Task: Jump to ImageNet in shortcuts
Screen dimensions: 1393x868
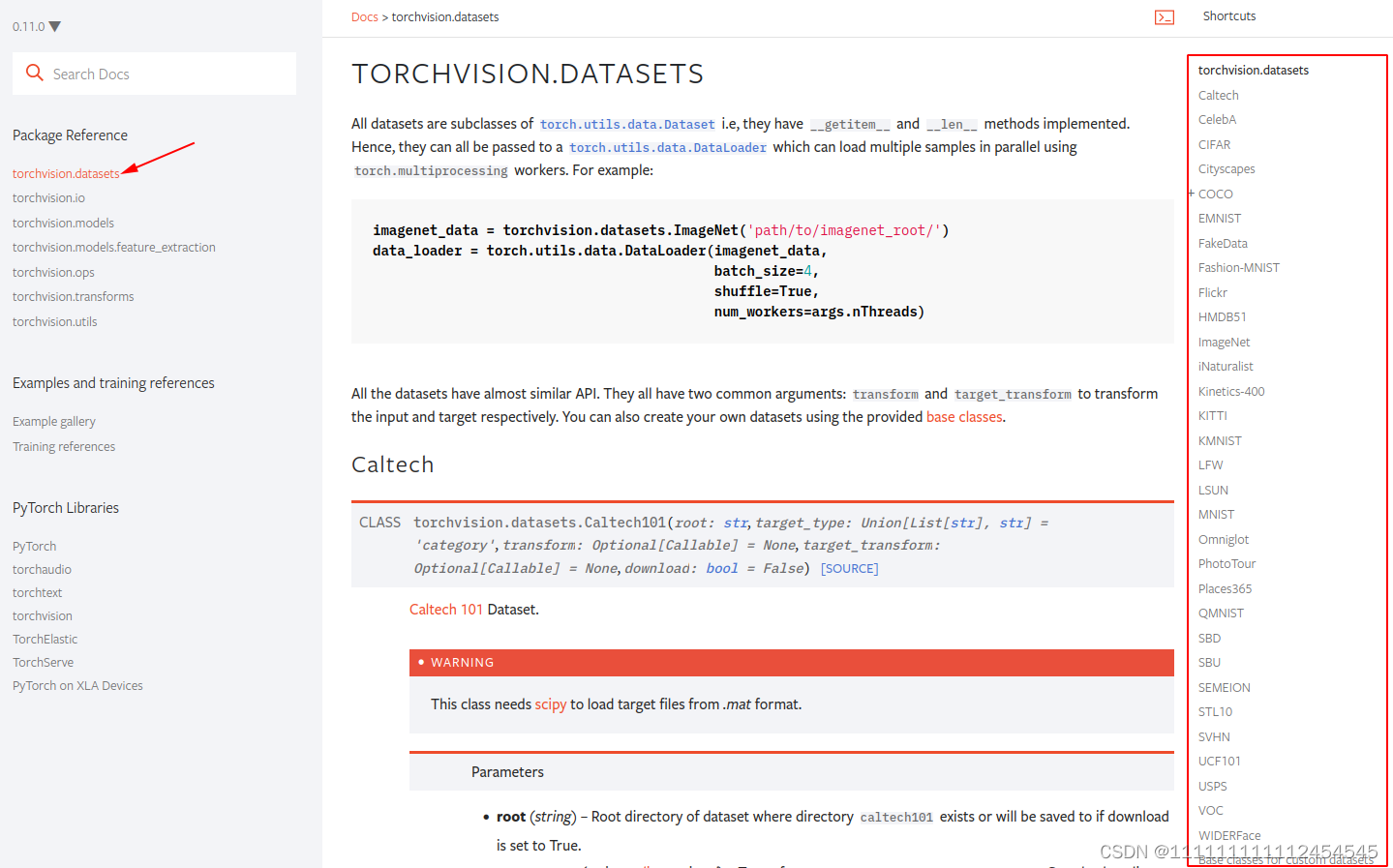Action: click(1225, 343)
